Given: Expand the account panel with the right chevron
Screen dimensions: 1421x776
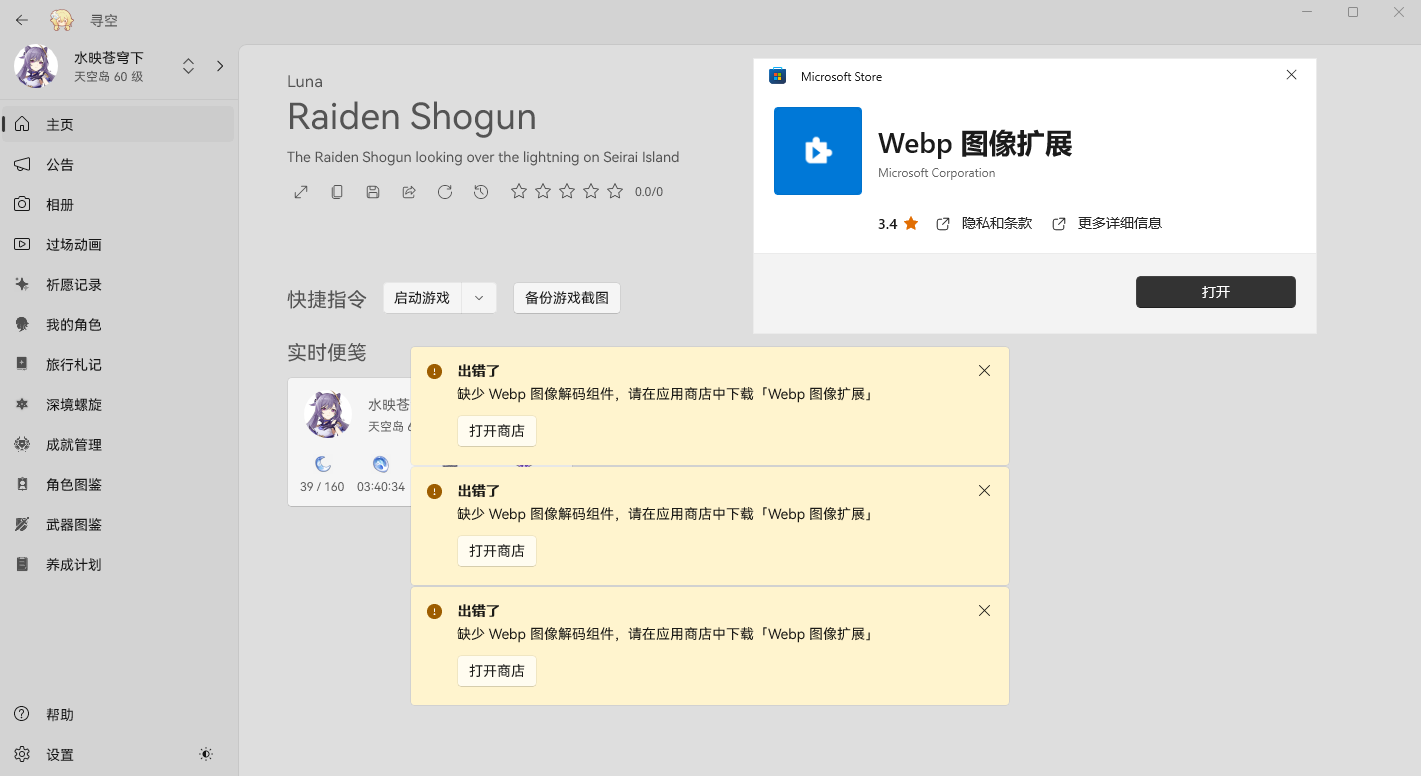Looking at the screenshot, I should (219, 65).
